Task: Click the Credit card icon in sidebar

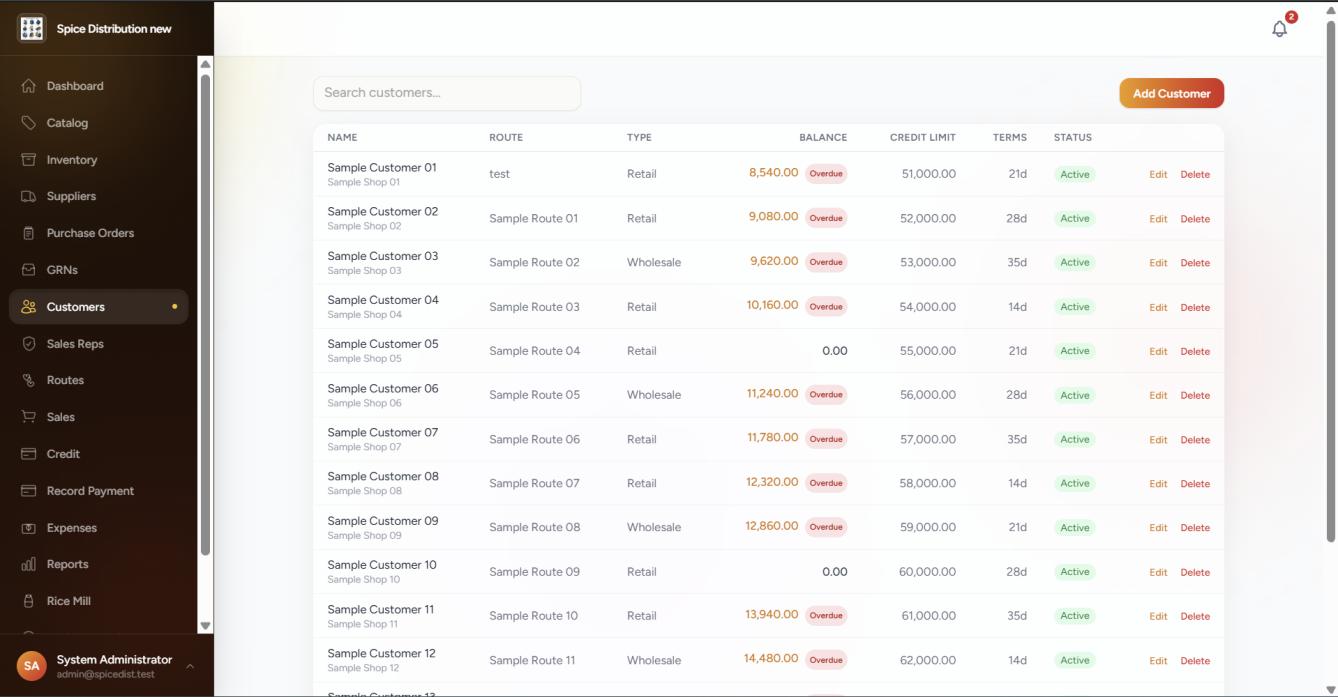Action: [29, 454]
